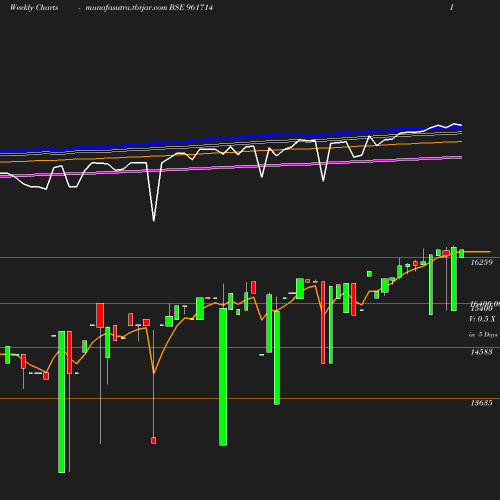Viewport: 500px width, 500px height.
Task: Click the 'BSE 961714' symbol label
Action: pyautogui.click(x=191, y=7)
